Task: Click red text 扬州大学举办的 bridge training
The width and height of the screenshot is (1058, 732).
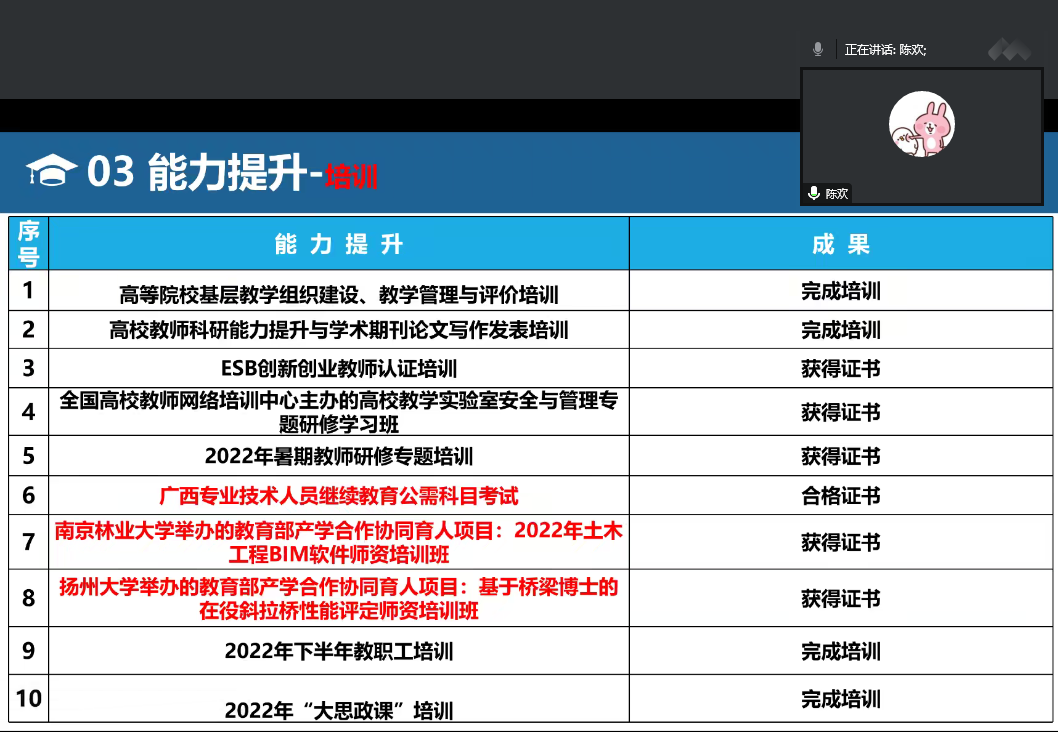Action: [339, 598]
